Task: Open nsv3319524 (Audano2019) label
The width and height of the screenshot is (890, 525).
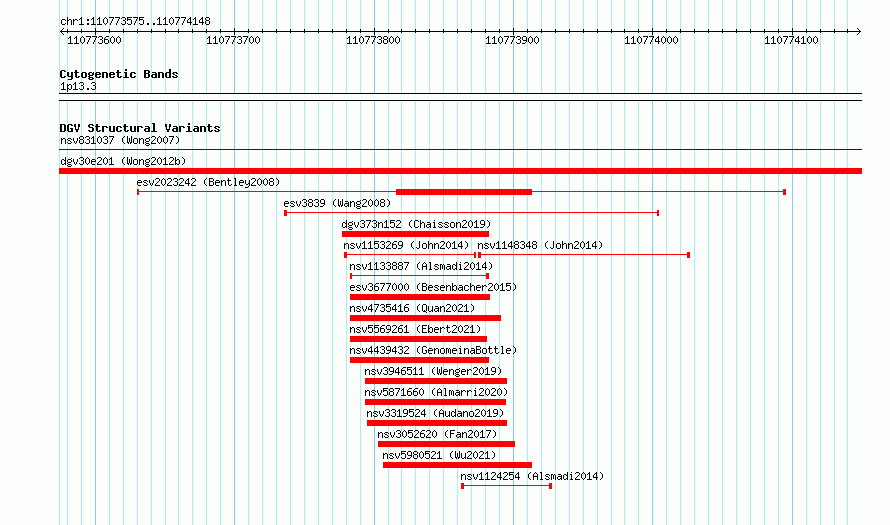Action: coord(435,413)
